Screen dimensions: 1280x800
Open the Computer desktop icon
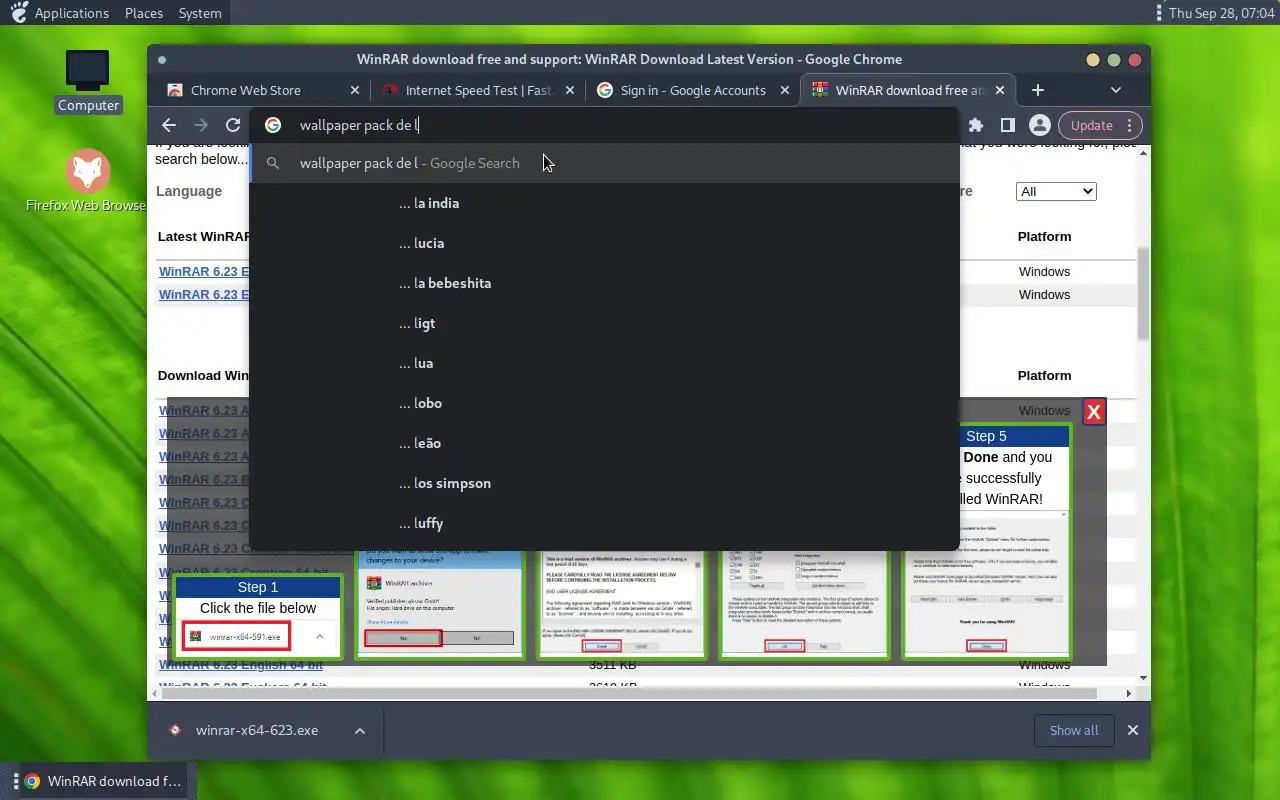tap(88, 81)
